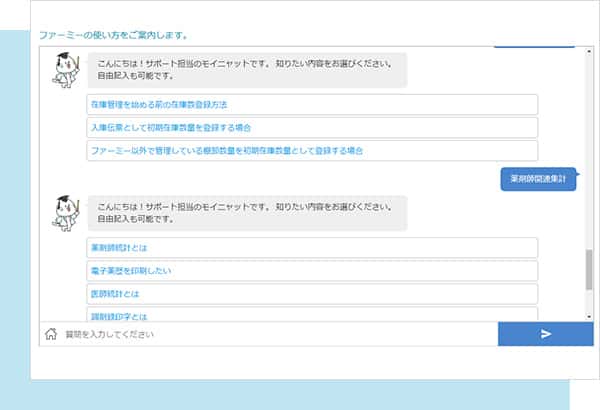Pick the ファーミー以外で管理している option
This screenshot has width=600, height=410.
click(x=312, y=151)
